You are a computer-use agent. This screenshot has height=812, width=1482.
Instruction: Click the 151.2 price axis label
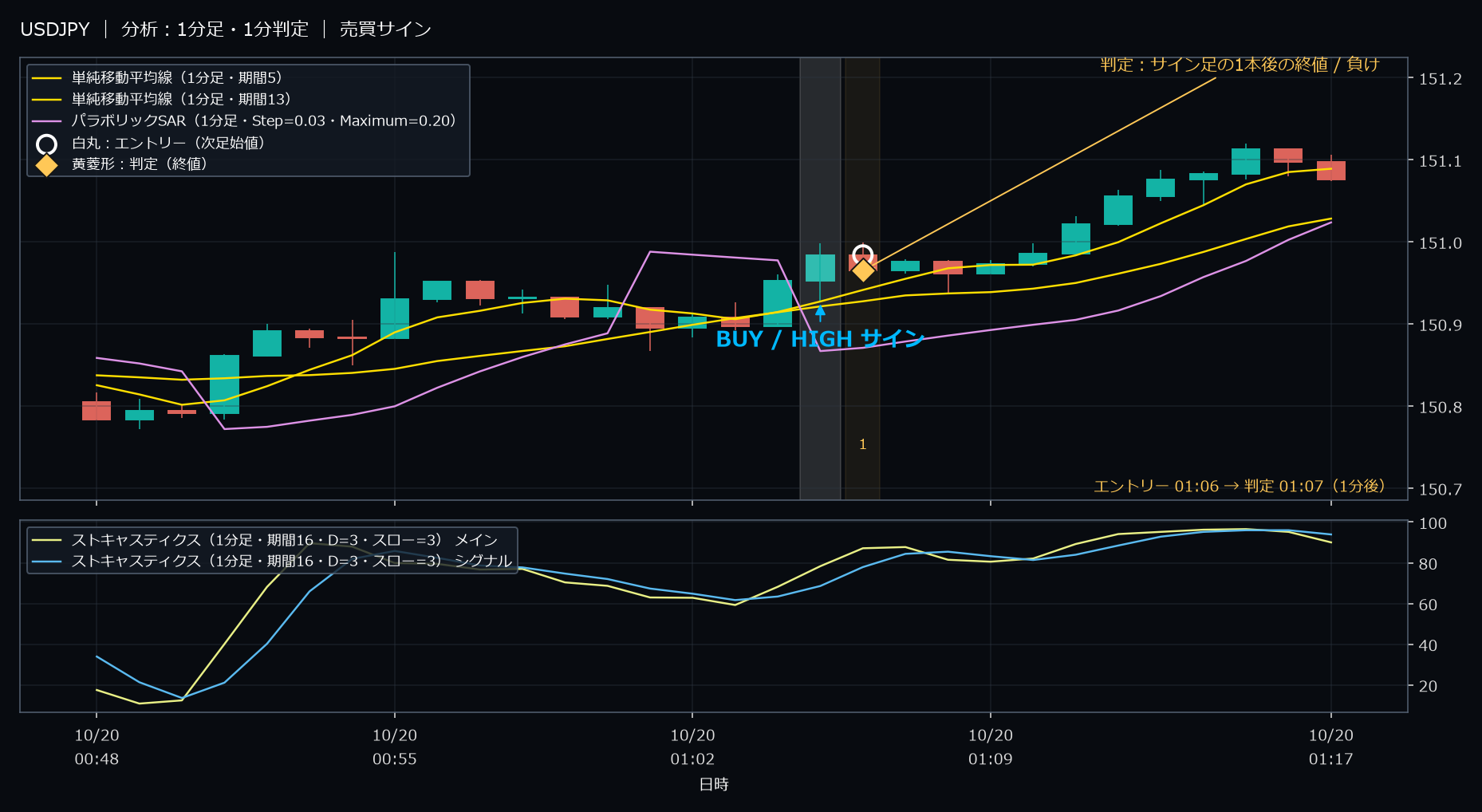(x=1441, y=79)
